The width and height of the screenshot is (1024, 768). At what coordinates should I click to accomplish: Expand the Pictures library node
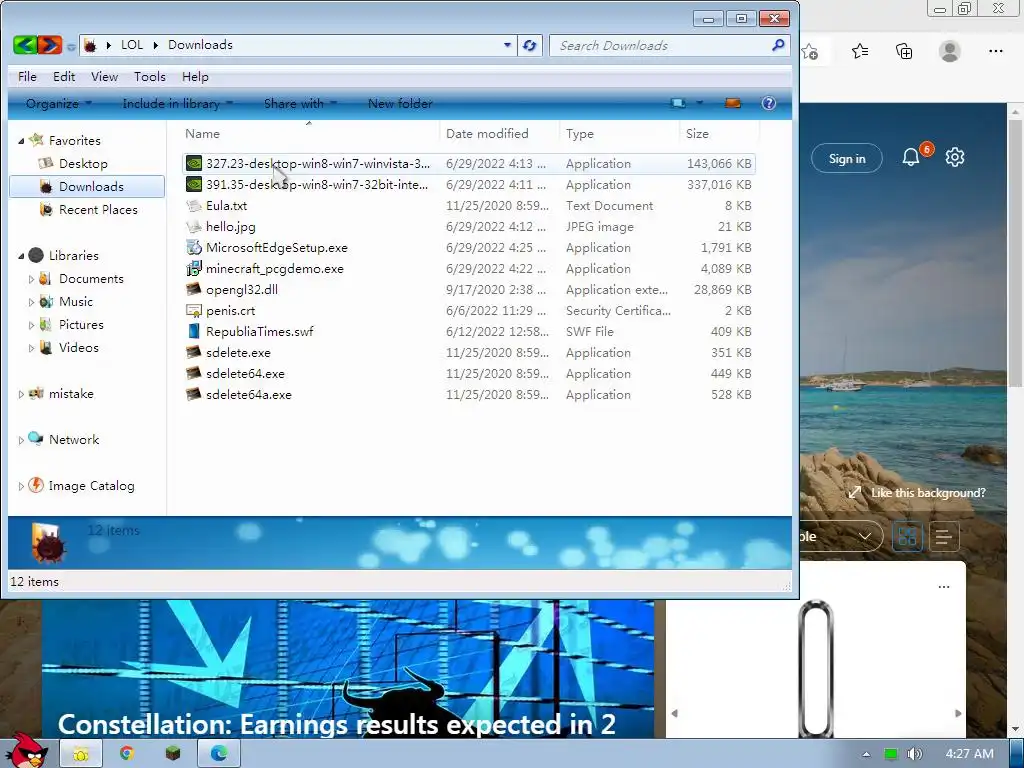pos(31,325)
